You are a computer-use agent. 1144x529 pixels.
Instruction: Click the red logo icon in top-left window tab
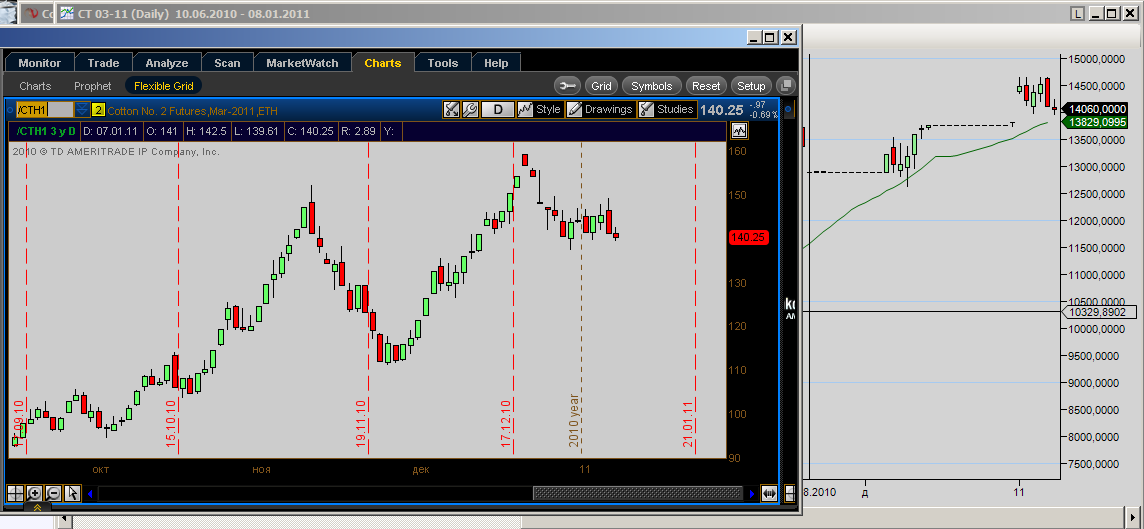click(31, 13)
